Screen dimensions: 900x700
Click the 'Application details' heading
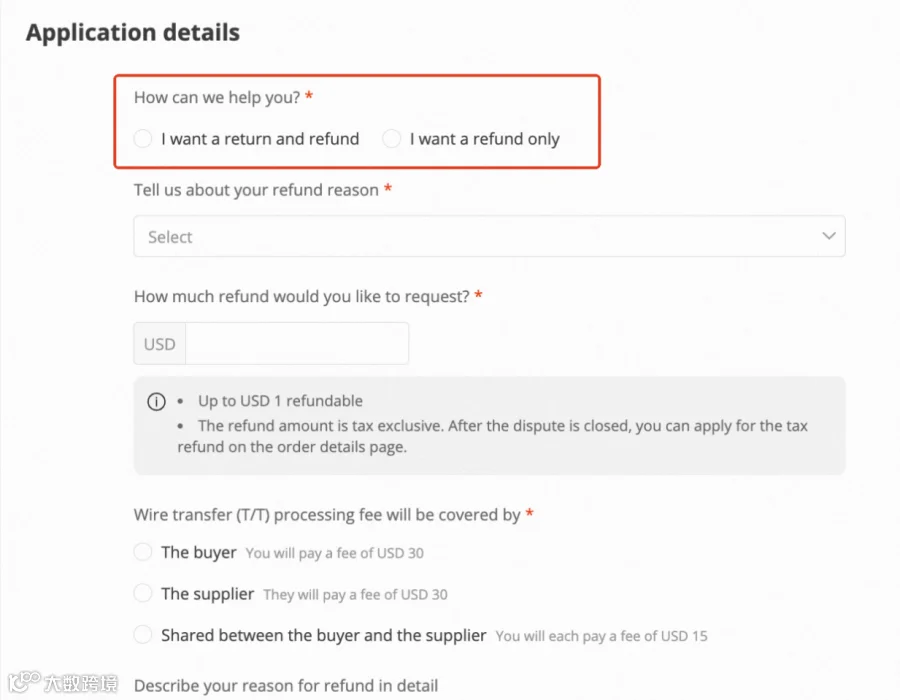[x=133, y=32]
